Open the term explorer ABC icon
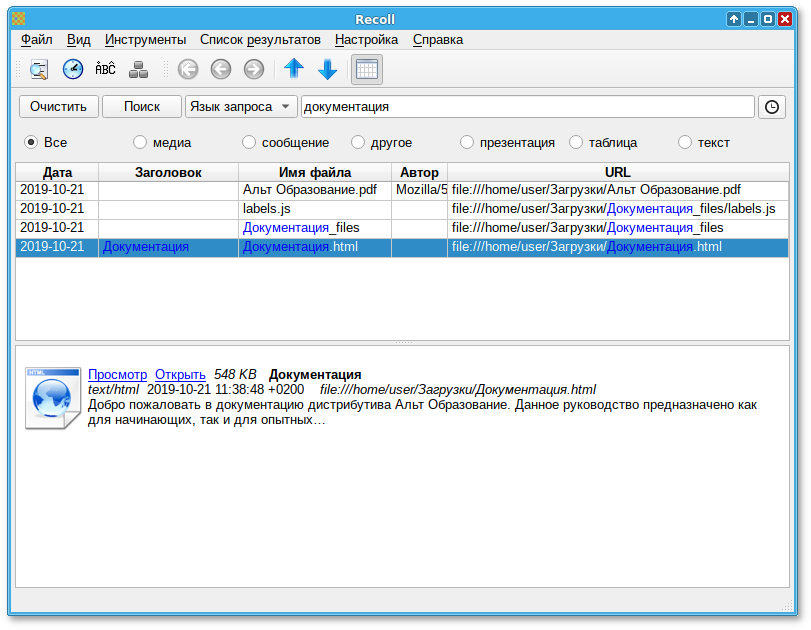This screenshot has height=630, width=811. click(106, 69)
